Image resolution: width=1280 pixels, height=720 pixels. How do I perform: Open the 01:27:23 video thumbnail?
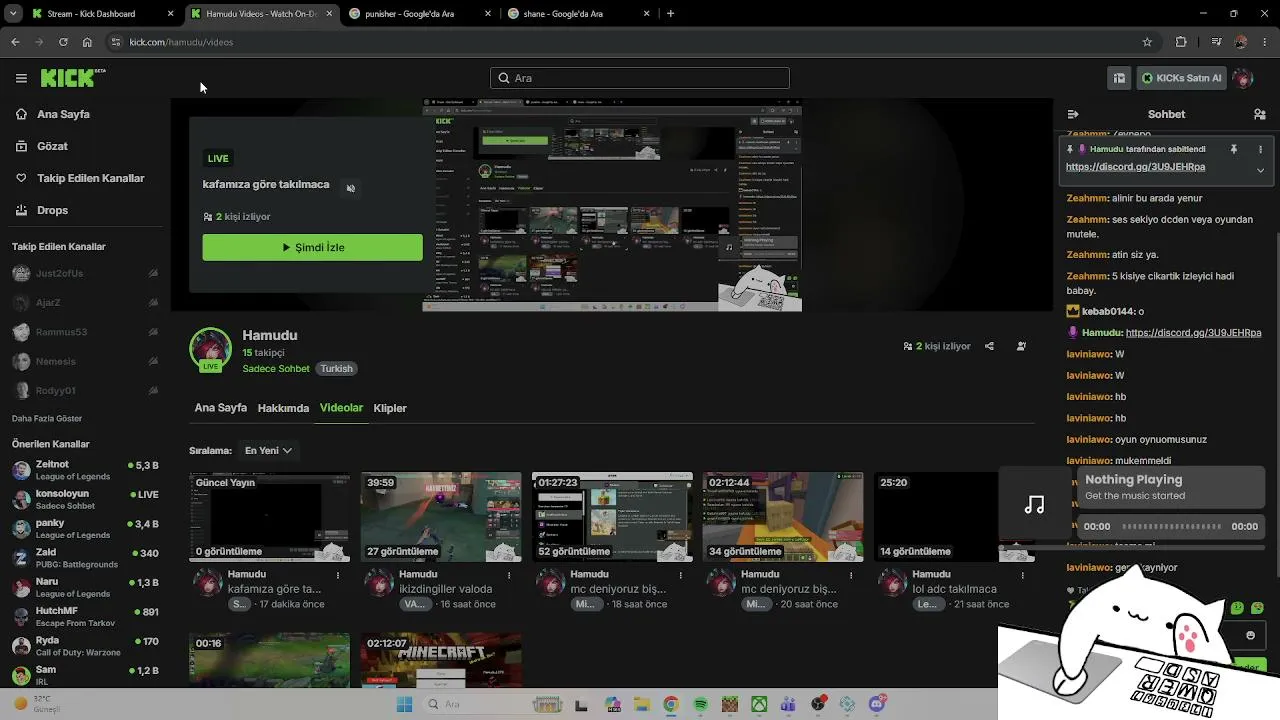(612, 517)
